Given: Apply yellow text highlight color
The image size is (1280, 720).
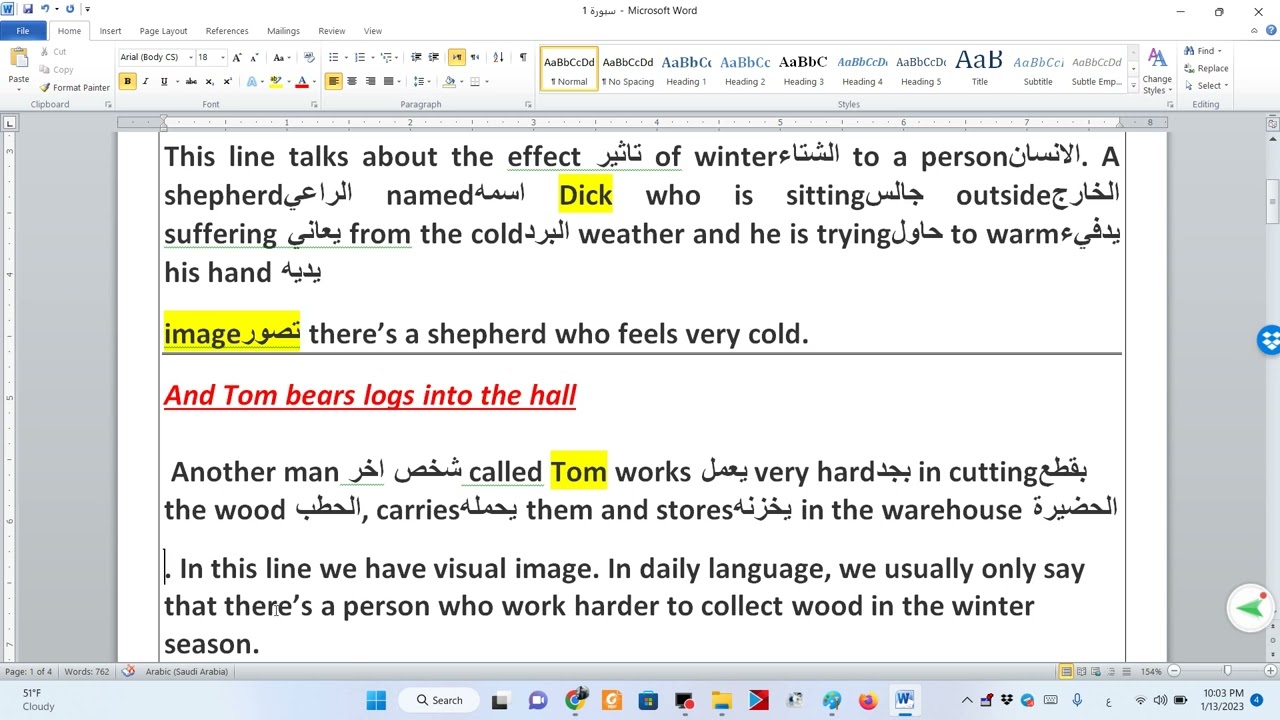Looking at the screenshot, I should tap(275, 82).
